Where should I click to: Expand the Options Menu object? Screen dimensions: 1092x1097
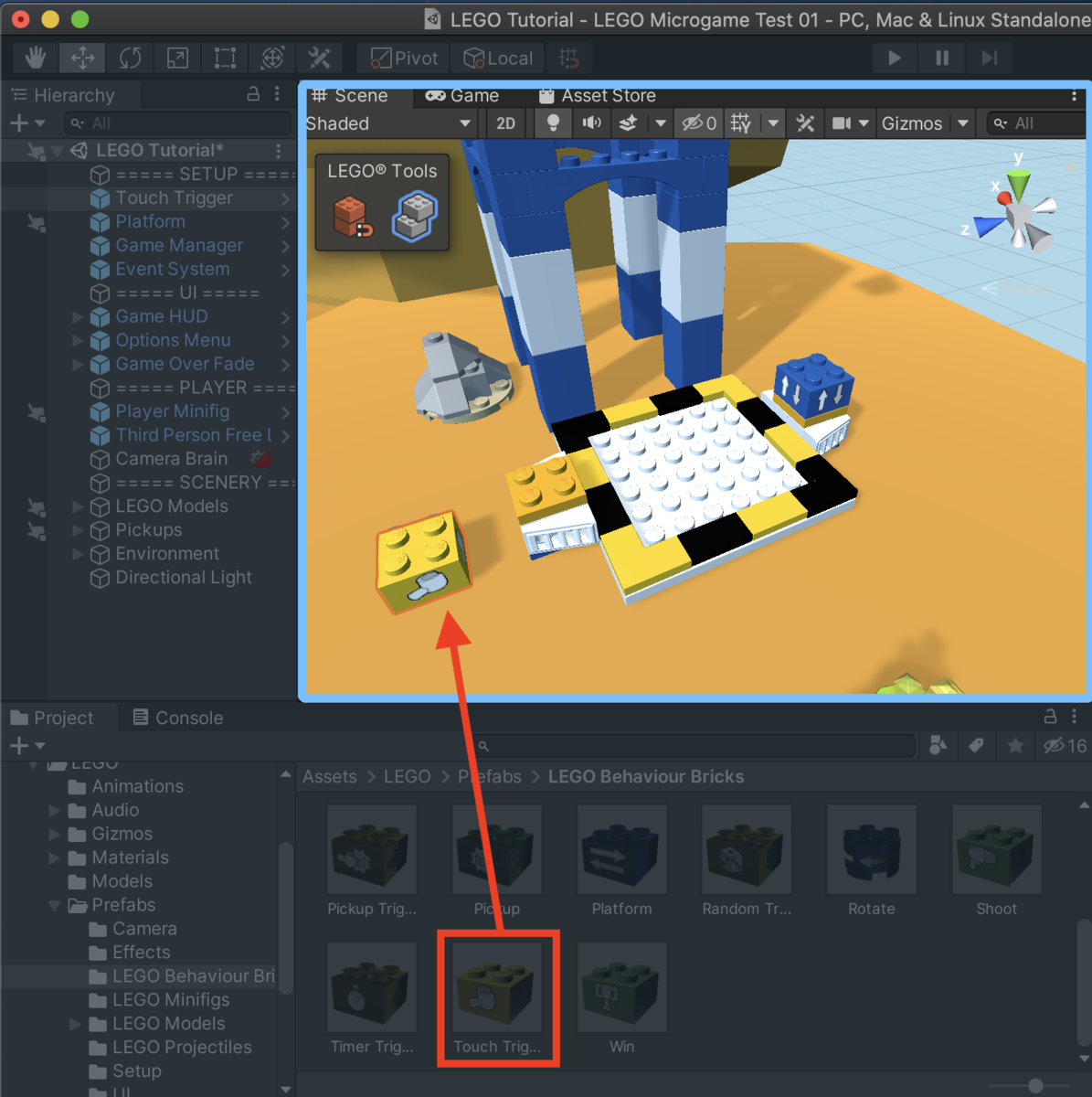pyautogui.click(x=78, y=340)
